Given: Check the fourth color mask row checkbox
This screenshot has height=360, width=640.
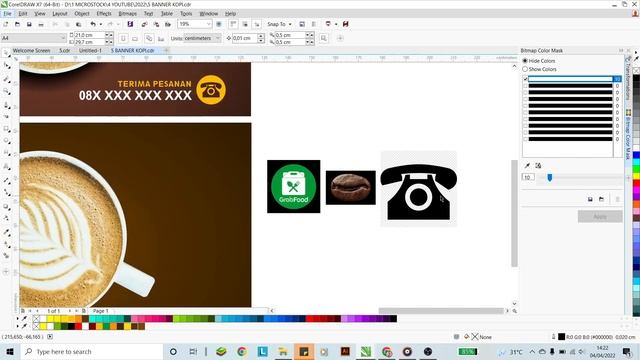Looking at the screenshot, I should 525,99.
